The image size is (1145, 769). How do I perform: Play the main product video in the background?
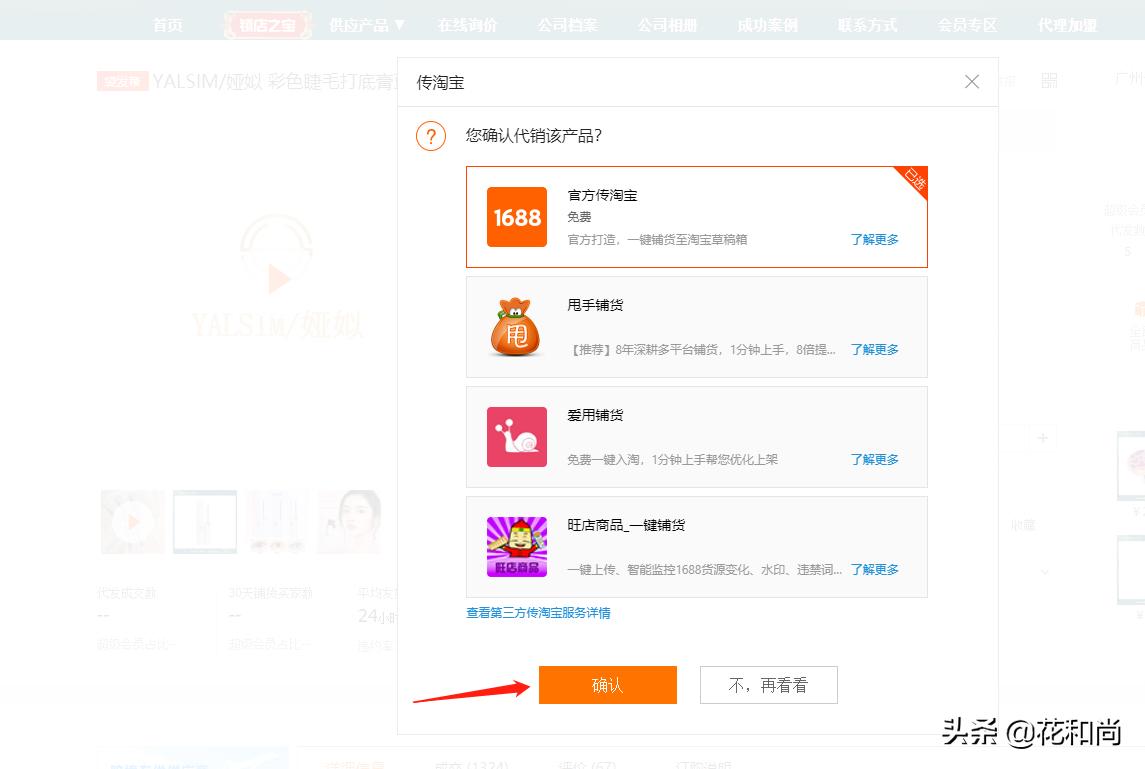click(277, 278)
